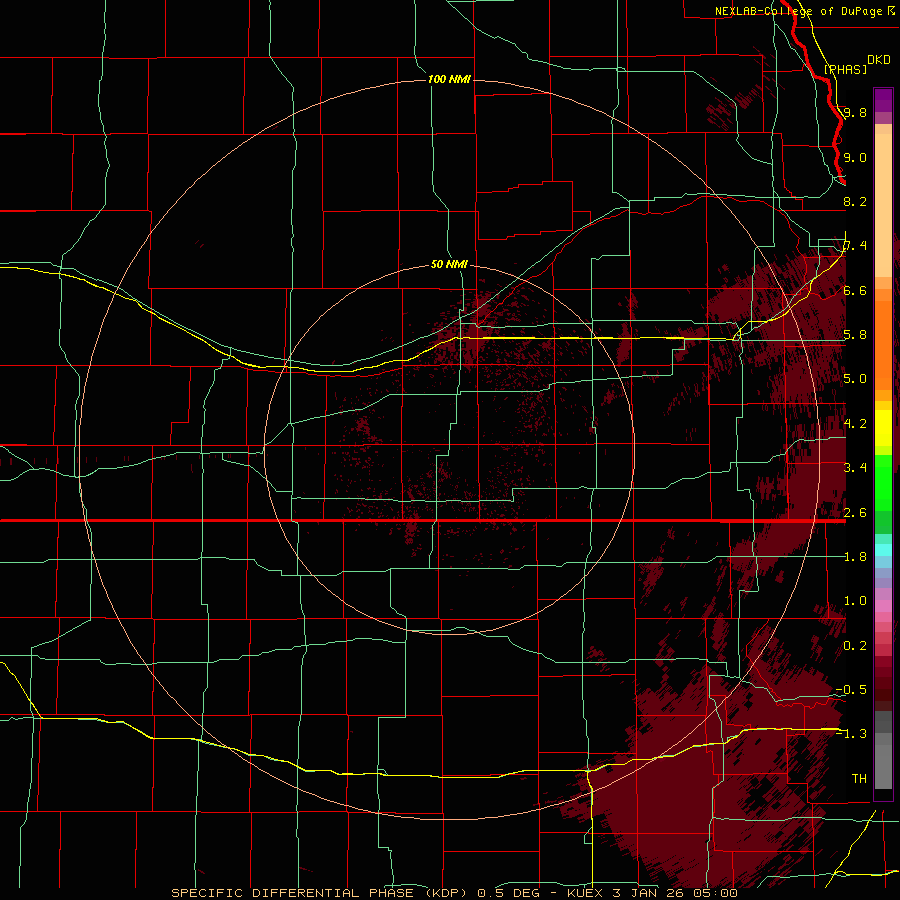Click the 1.8 value on the scale

click(x=855, y=557)
